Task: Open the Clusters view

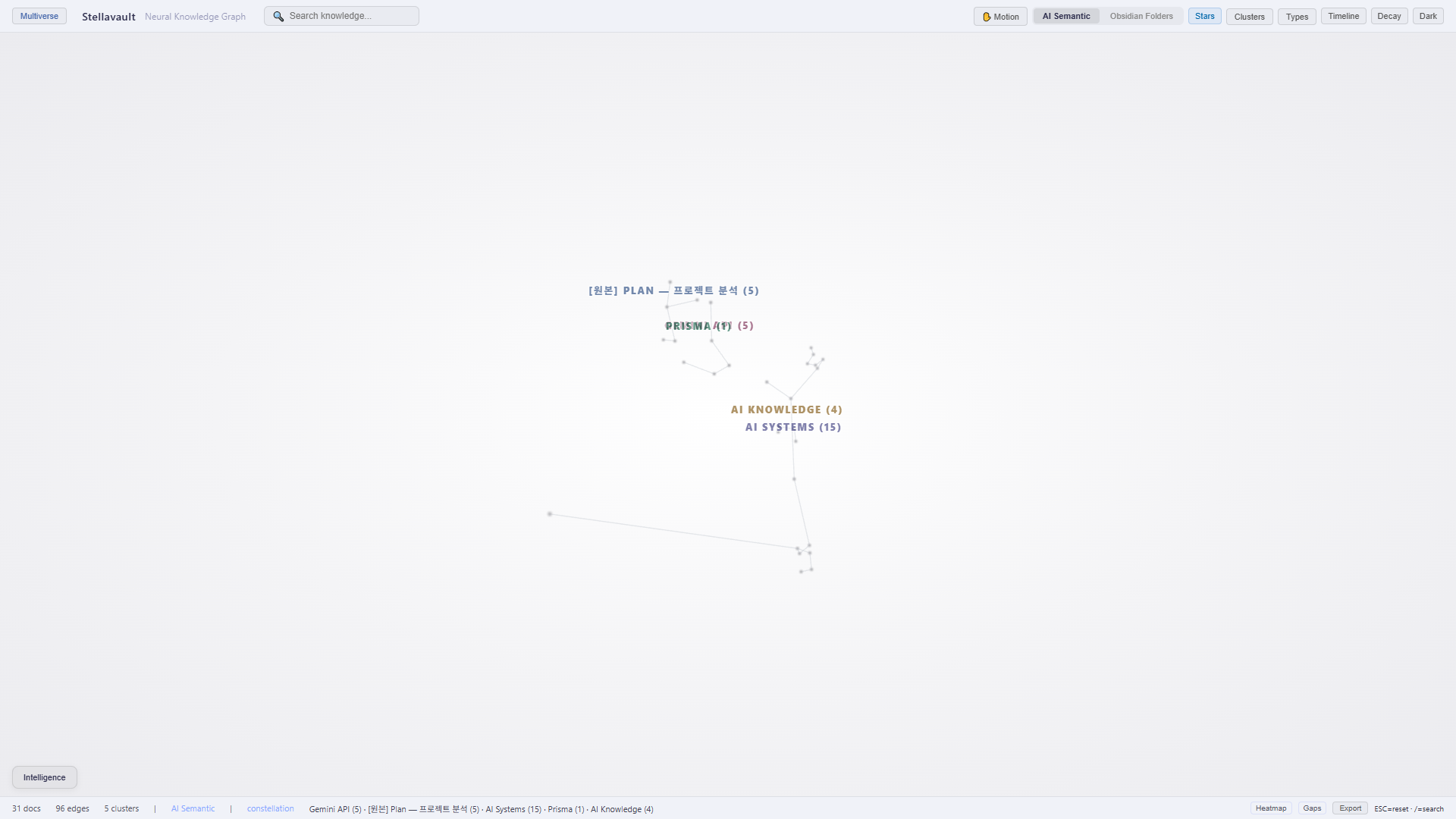Action: (1249, 17)
